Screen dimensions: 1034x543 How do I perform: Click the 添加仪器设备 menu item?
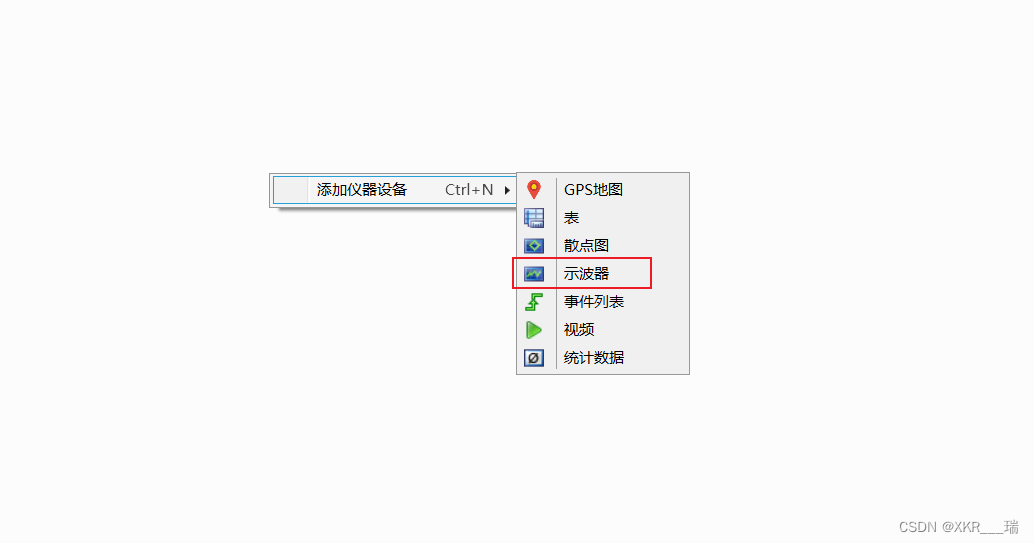394,190
